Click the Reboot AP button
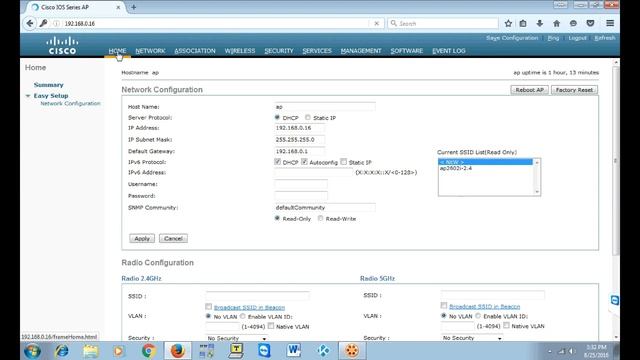The height and width of the screenshot is (360, 640). [x=529, y=90]
